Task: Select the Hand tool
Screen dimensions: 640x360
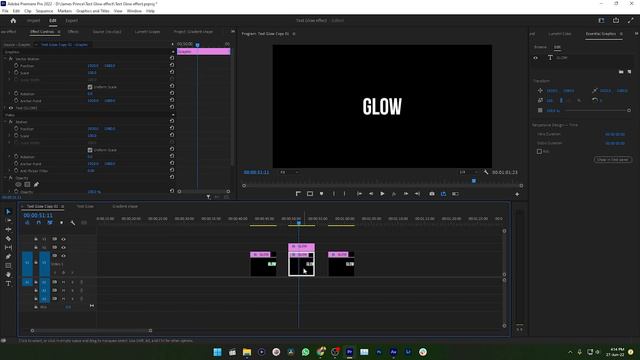Action: [8, 274]
